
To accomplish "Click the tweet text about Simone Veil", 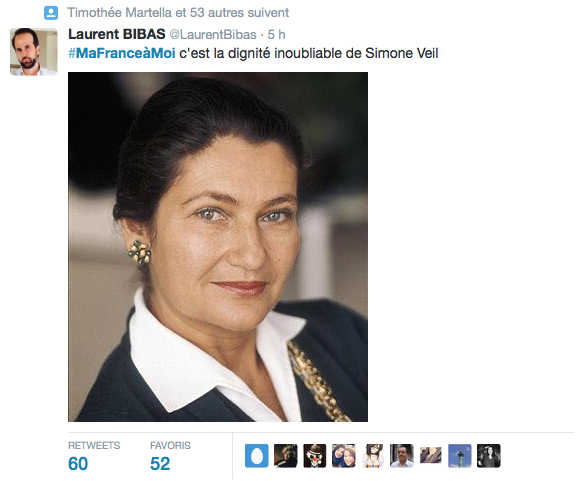I will coord(309,53).
